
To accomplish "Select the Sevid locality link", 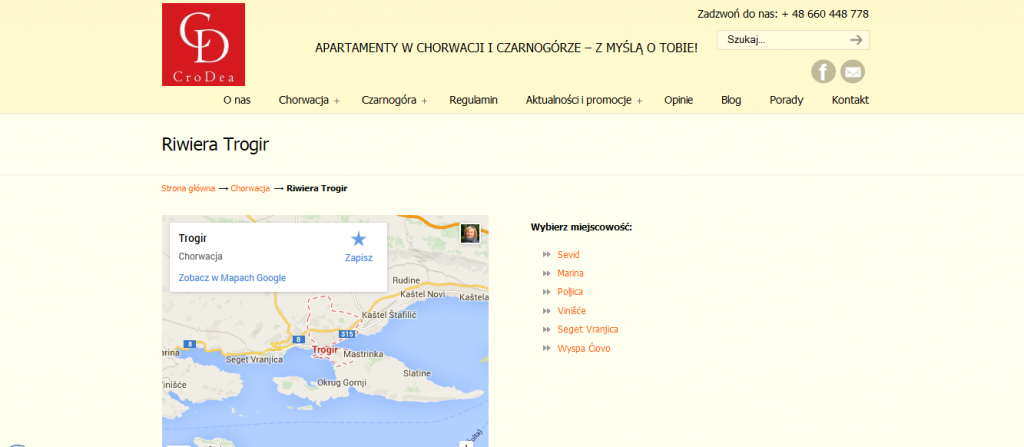I will coord(568,254).
